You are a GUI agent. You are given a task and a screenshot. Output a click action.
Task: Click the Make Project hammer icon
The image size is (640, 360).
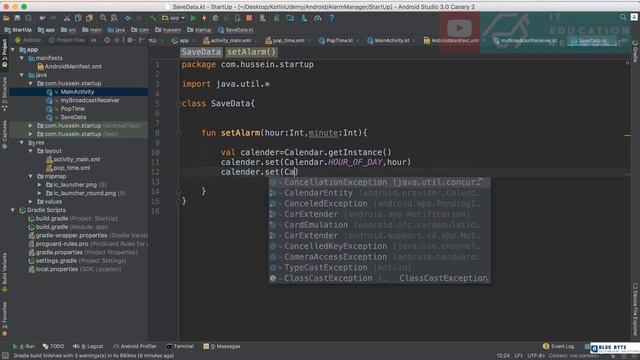[153, 18]
